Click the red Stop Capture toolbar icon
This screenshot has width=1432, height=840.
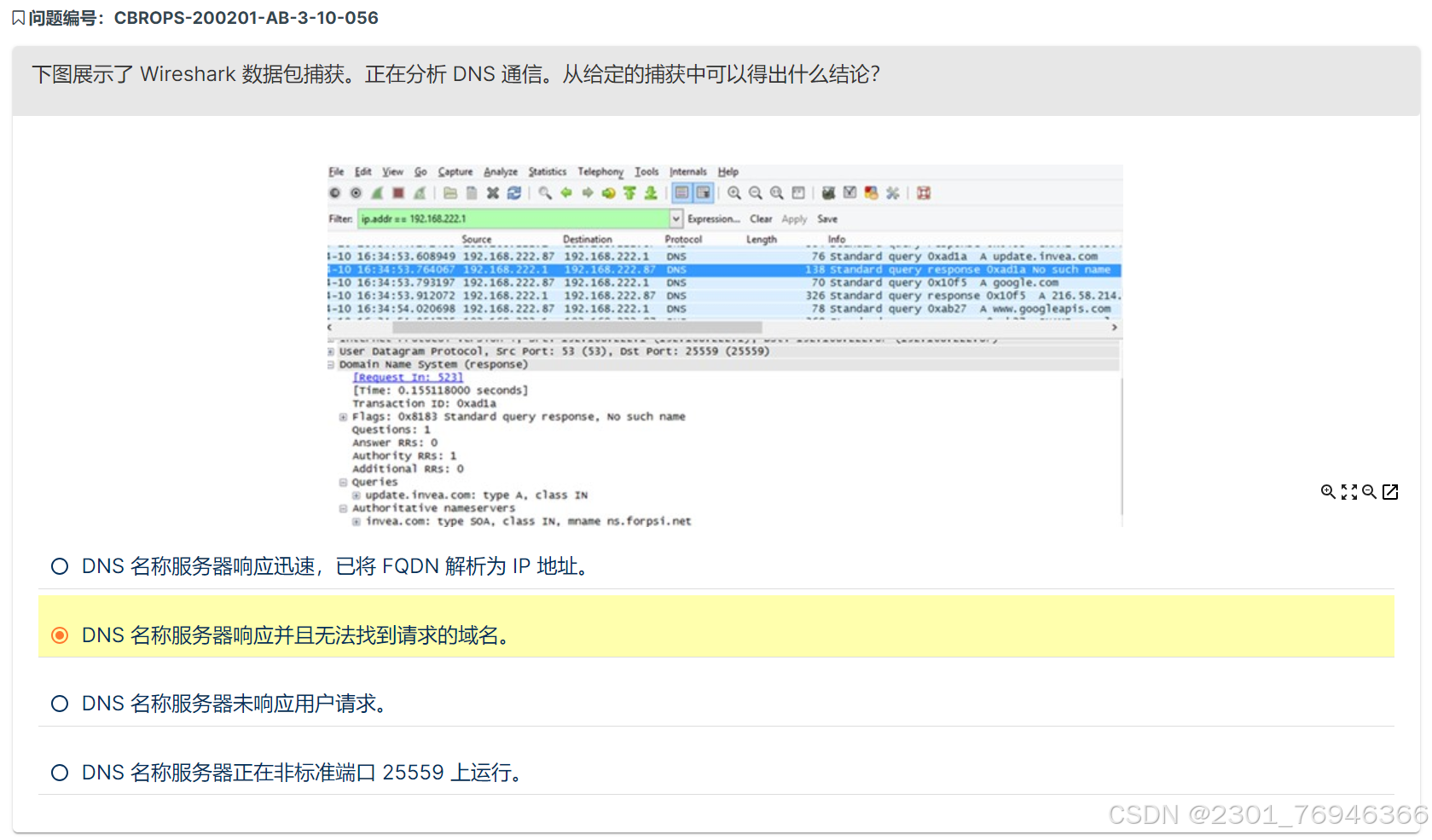tap(399, 193)
